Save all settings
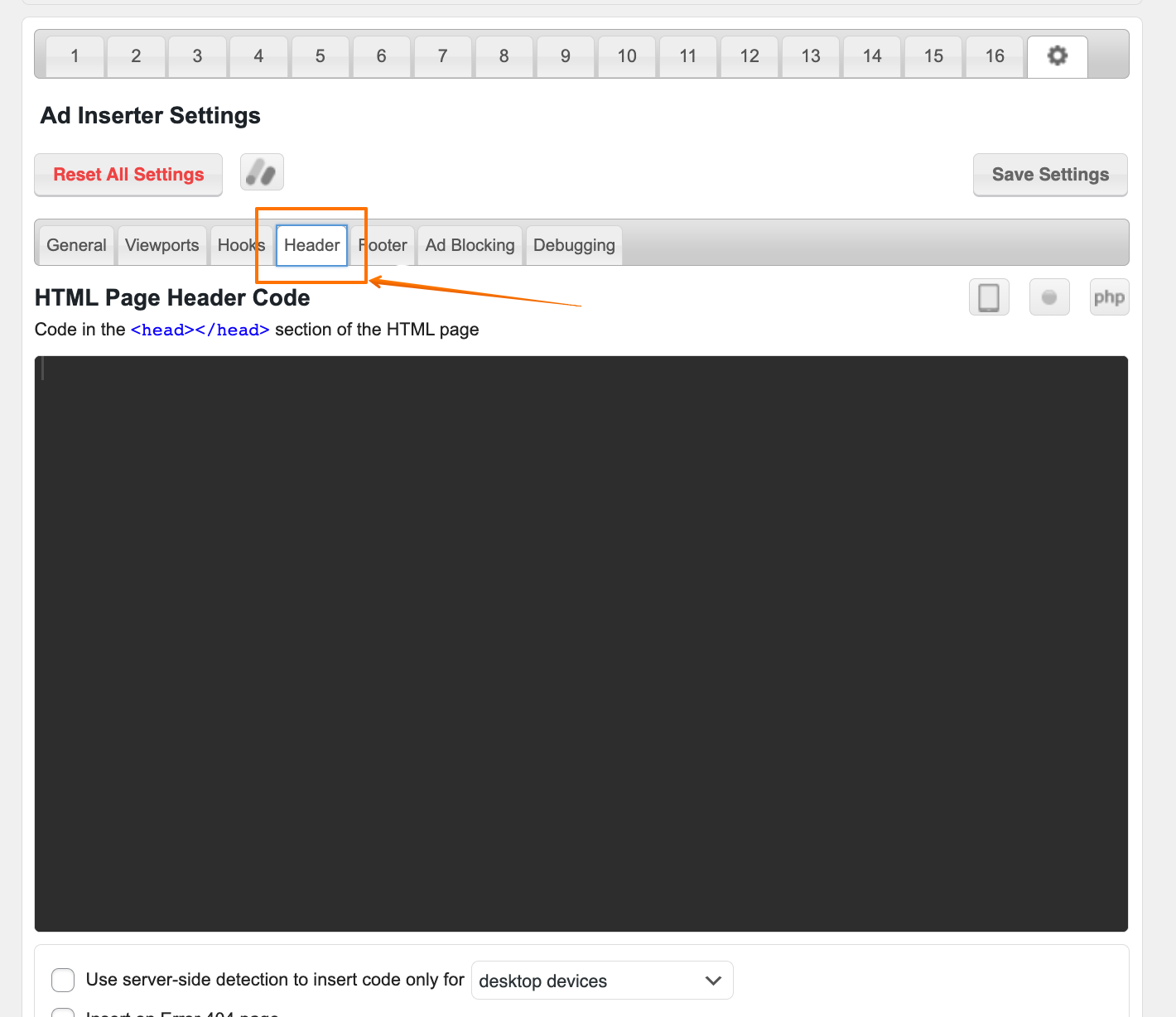The height and width of the screenshot is (1017, 1176). point(1049,174)
